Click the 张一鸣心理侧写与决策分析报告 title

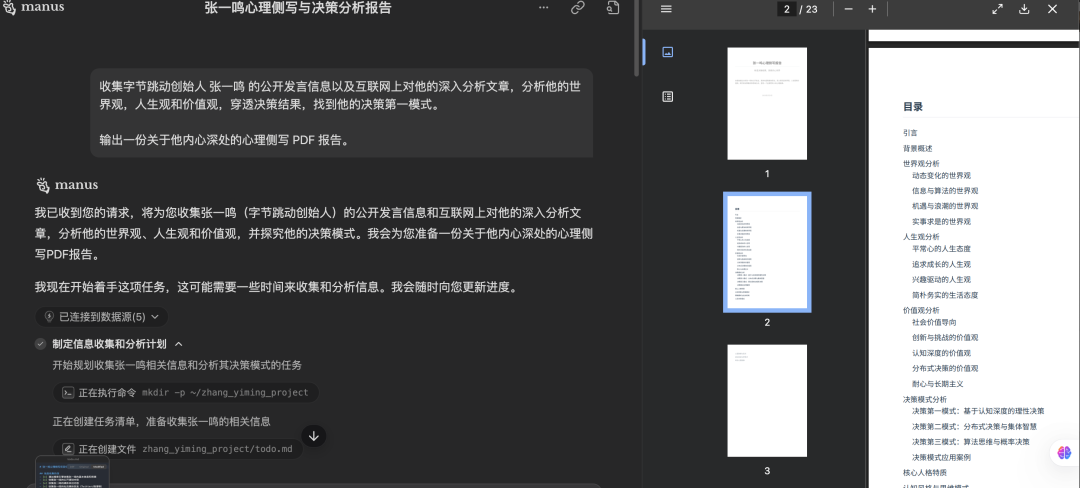(x=298, y=8)
